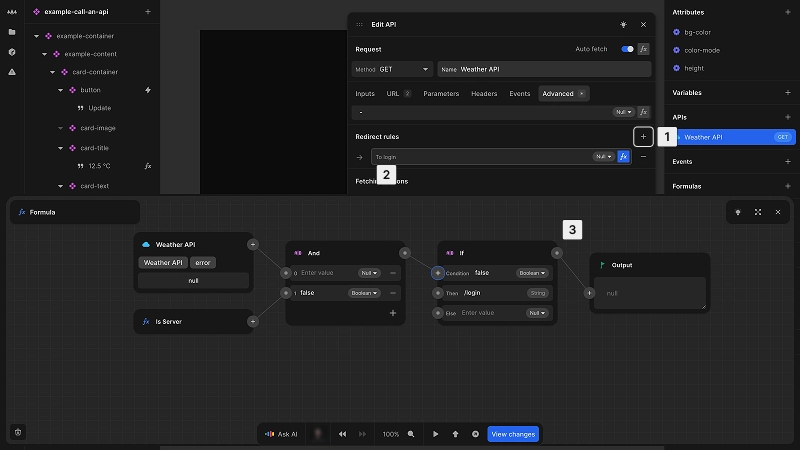Click the lightbulb icon in Edit API header
The height and width of the screenshot is (450, 800).
623,24
